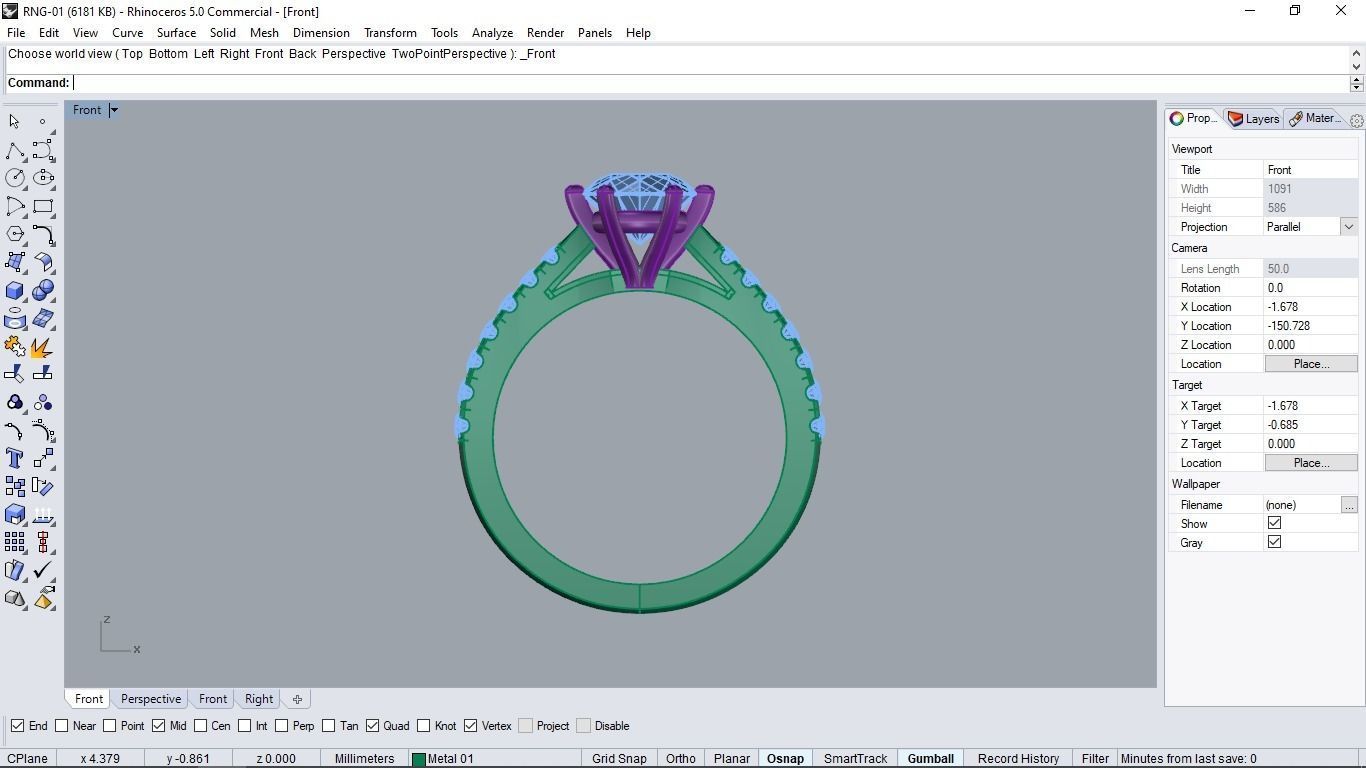
Task: Open the Millimeters units pane
Action: pos(364,758)
